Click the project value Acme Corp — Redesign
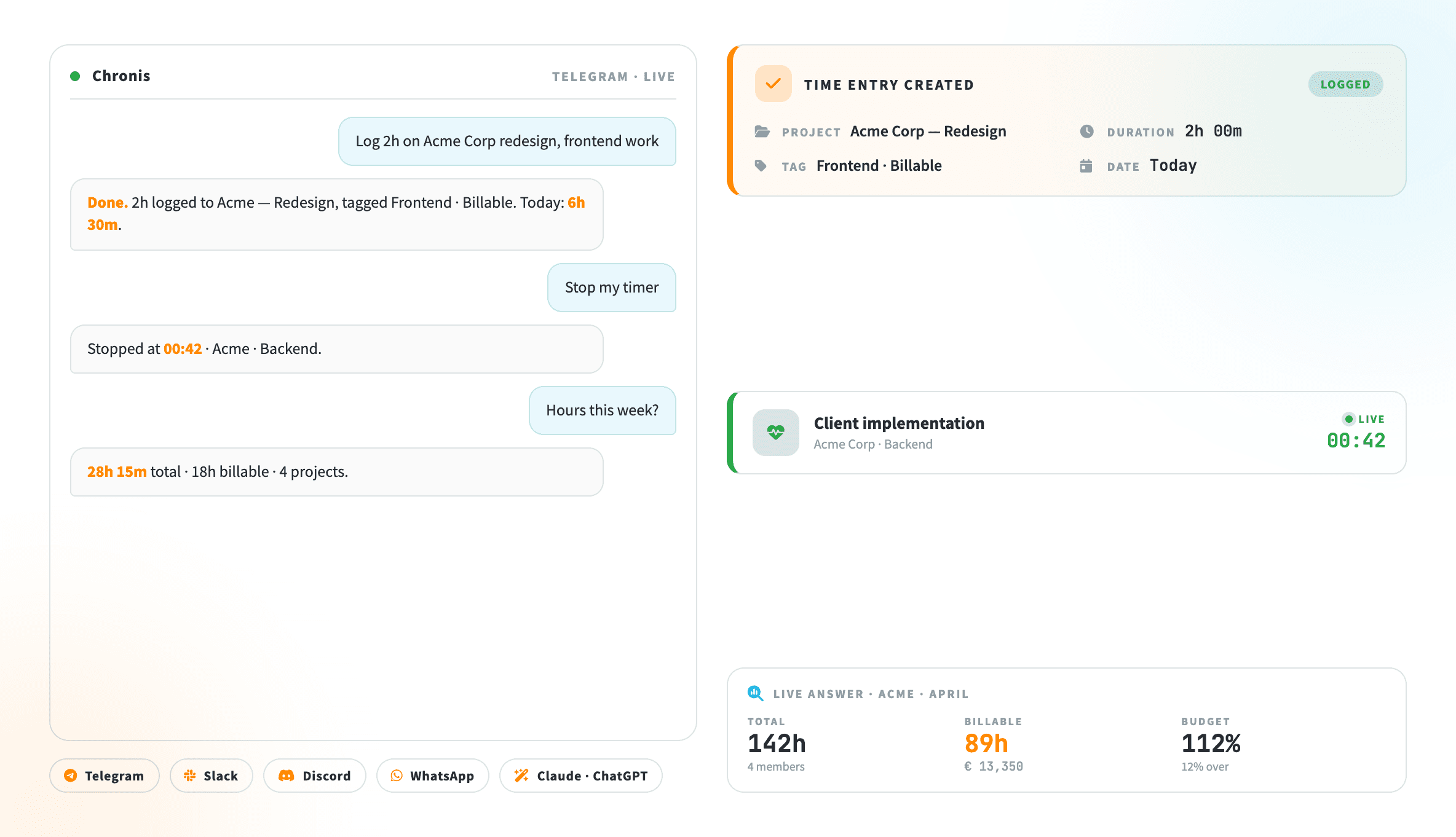This screenshot has height=837, width=1456. (x=928, y=132)
